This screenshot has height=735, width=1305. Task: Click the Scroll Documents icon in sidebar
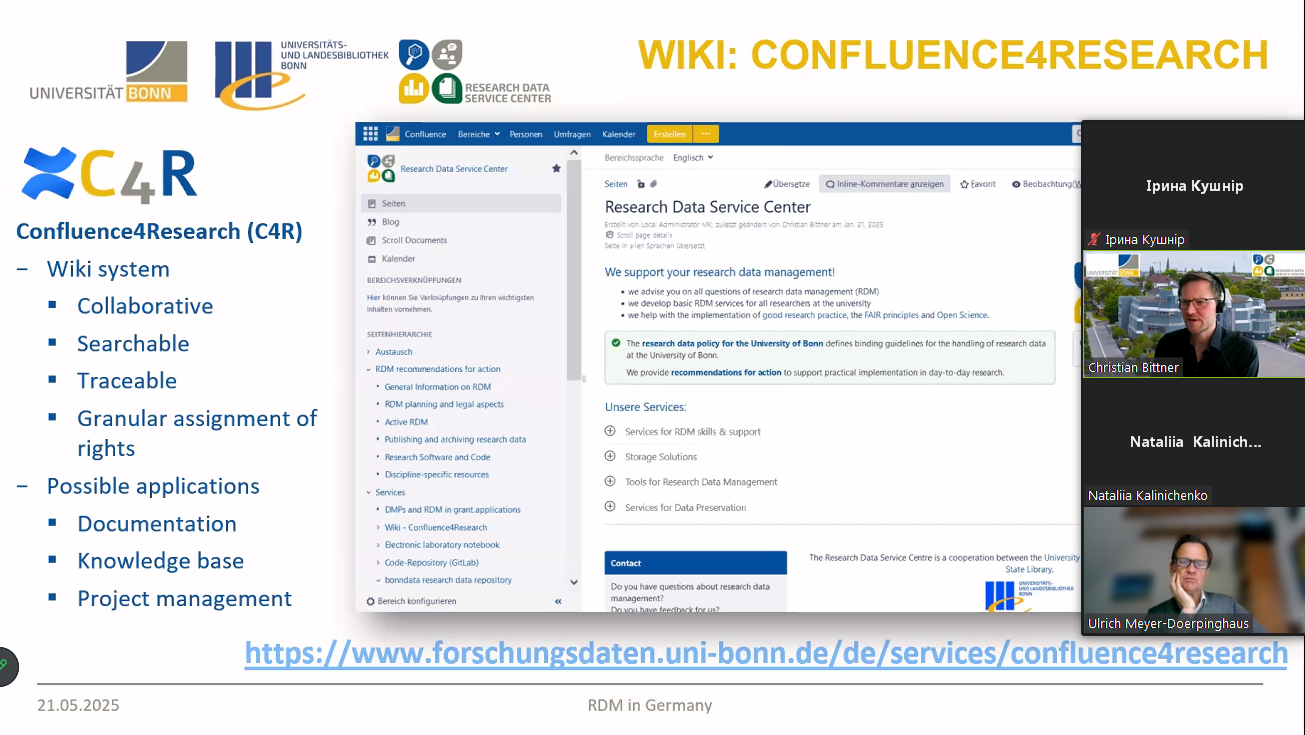point(371,240)
